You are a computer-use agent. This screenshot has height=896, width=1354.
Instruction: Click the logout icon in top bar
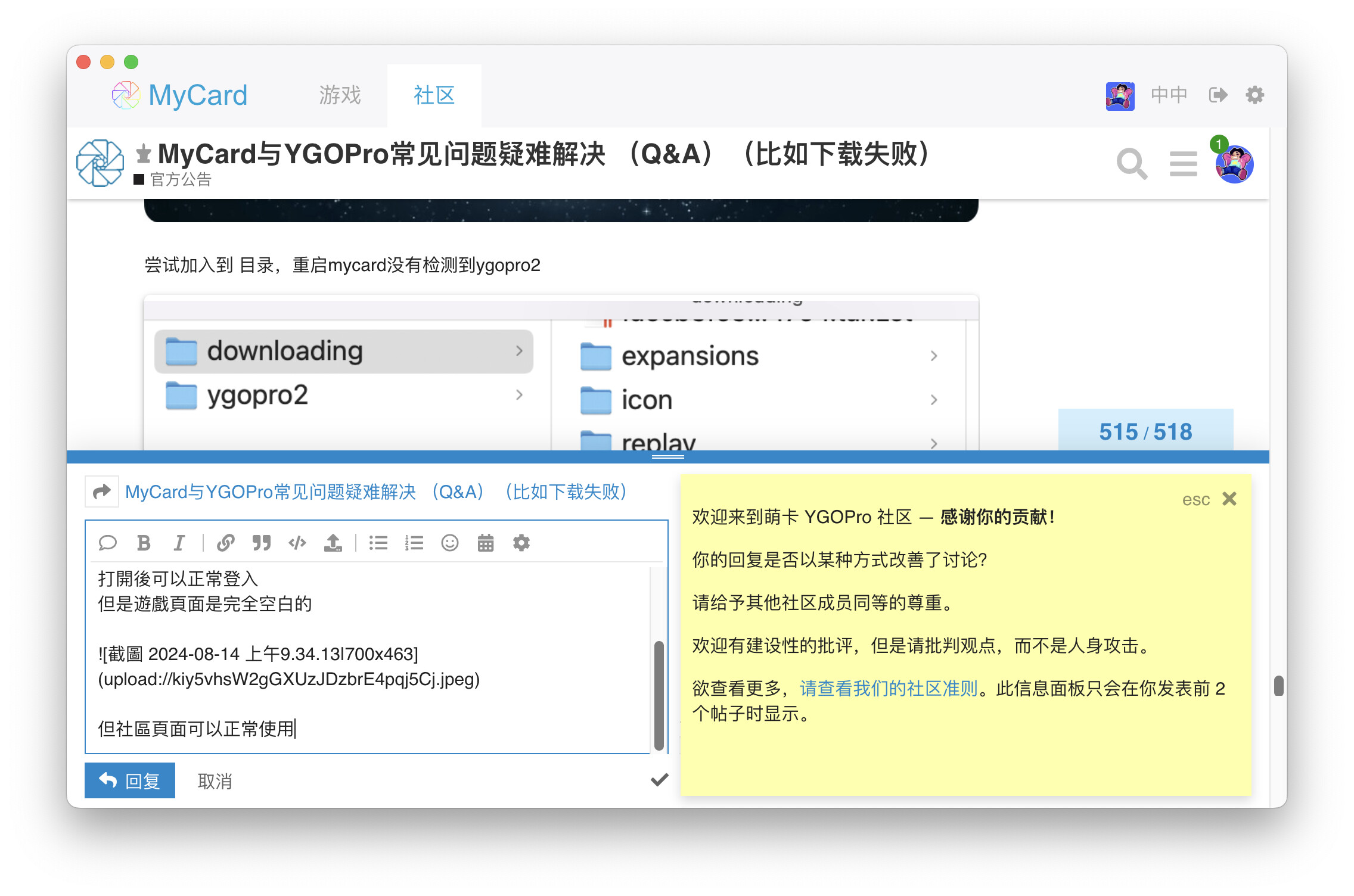1218,95
